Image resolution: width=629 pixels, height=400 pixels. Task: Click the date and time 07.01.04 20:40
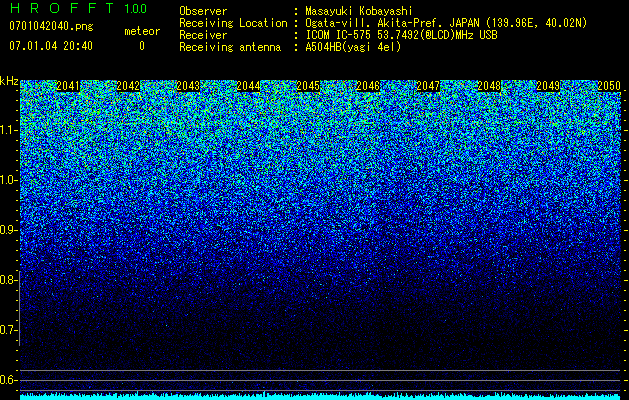pyautogui.click(x=51, y=46)
